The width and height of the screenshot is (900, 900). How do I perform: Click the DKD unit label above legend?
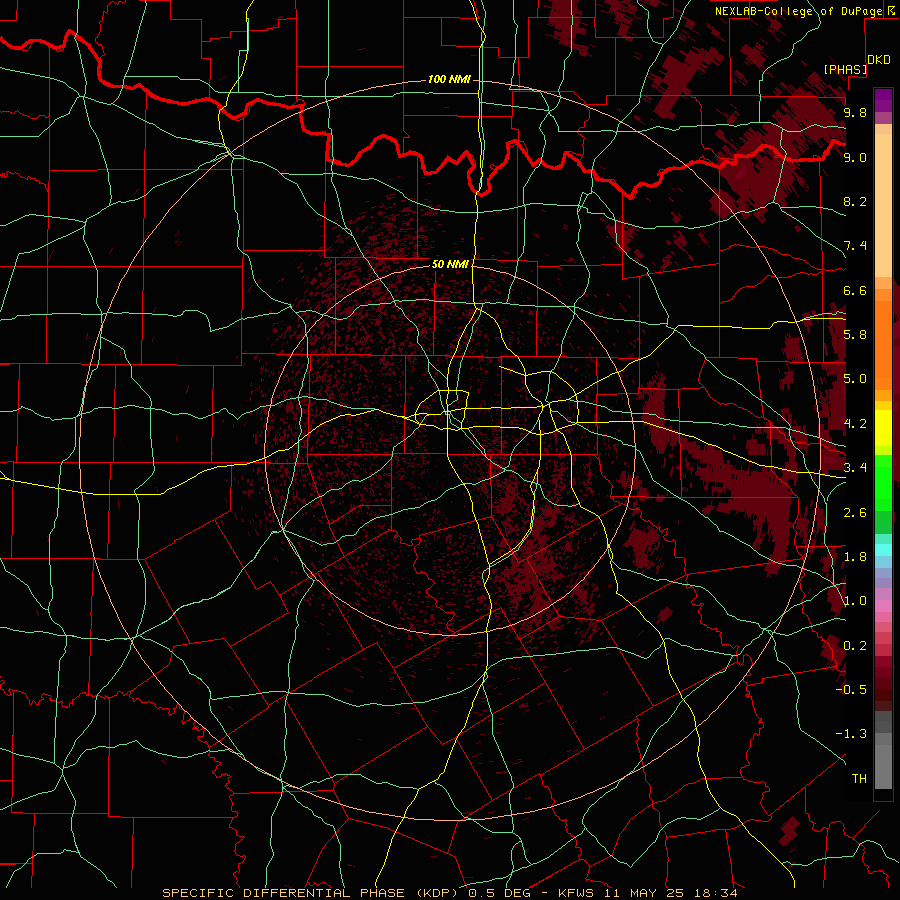pyautogui.click(x=879, y=60)
